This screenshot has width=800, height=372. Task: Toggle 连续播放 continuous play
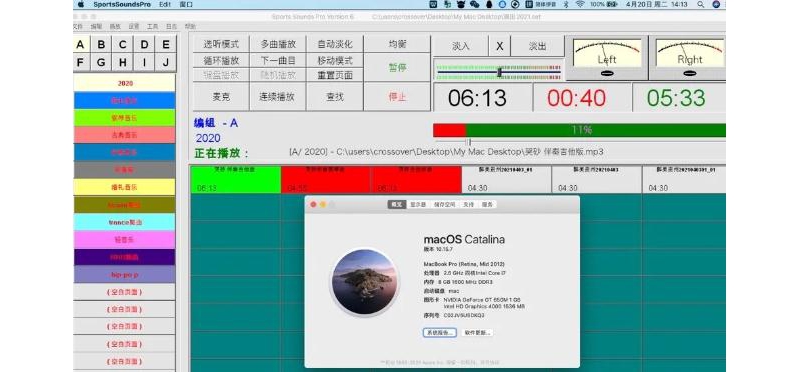click(278, 96)
